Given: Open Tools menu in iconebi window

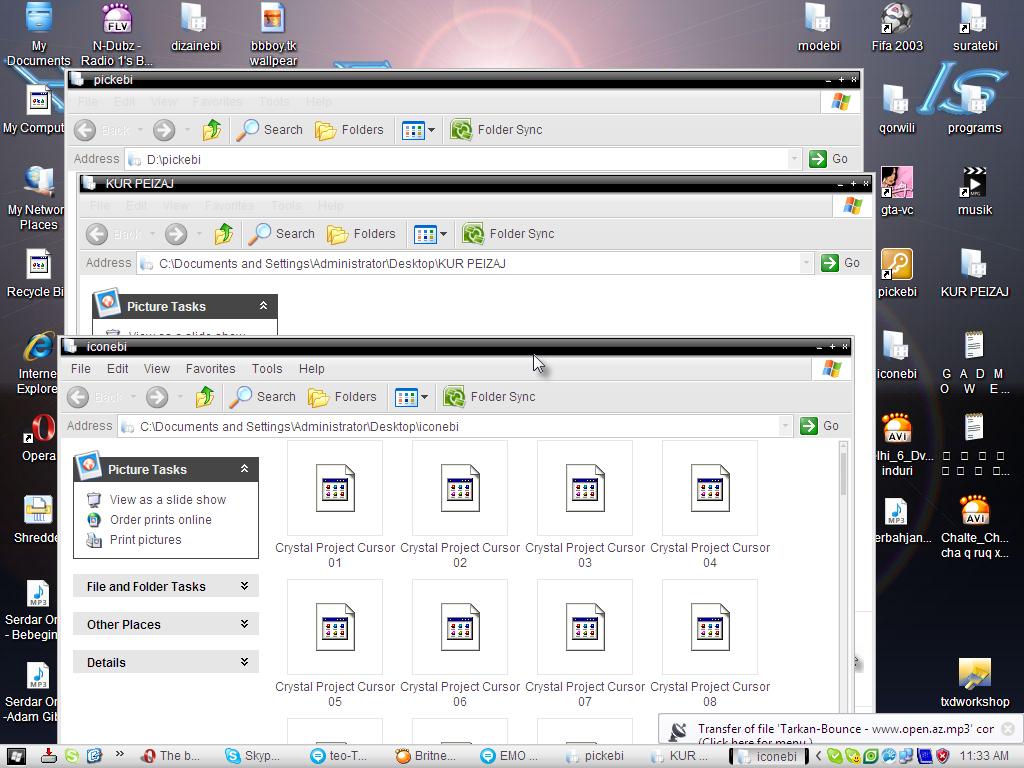Looking at the screenshot, I should (267, 369).
